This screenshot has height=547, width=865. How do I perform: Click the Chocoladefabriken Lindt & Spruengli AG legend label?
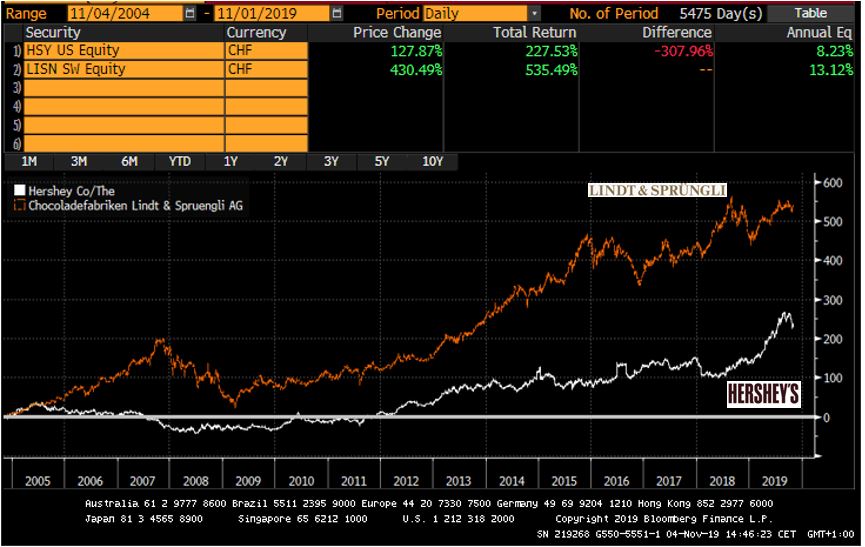136,206
